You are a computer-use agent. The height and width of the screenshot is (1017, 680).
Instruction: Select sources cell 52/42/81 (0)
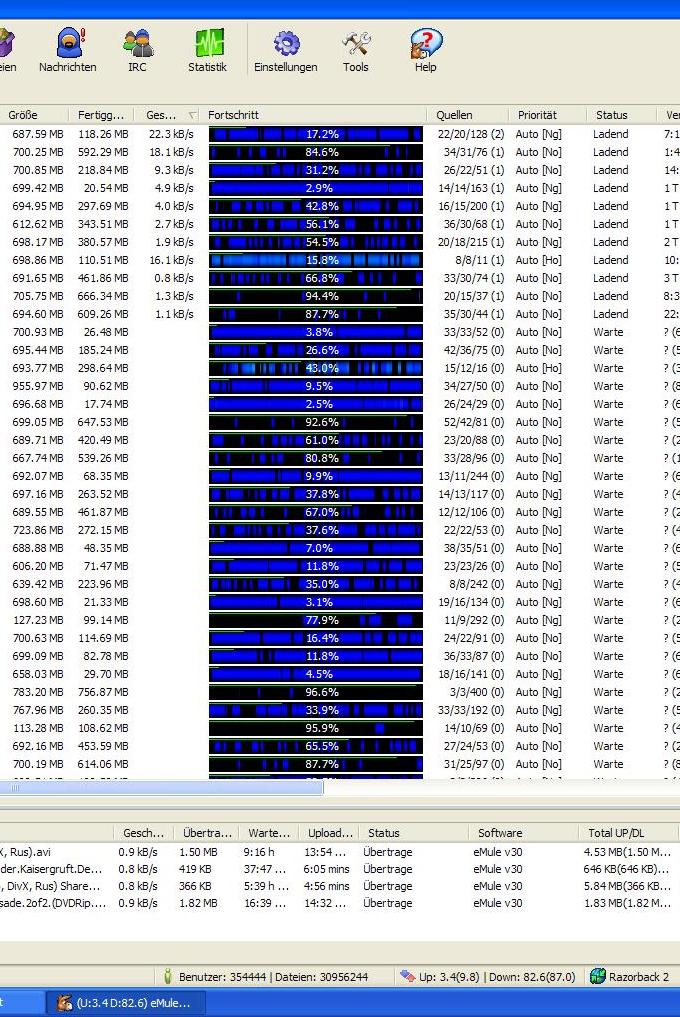pyautogui.click(x=470, y=422)
